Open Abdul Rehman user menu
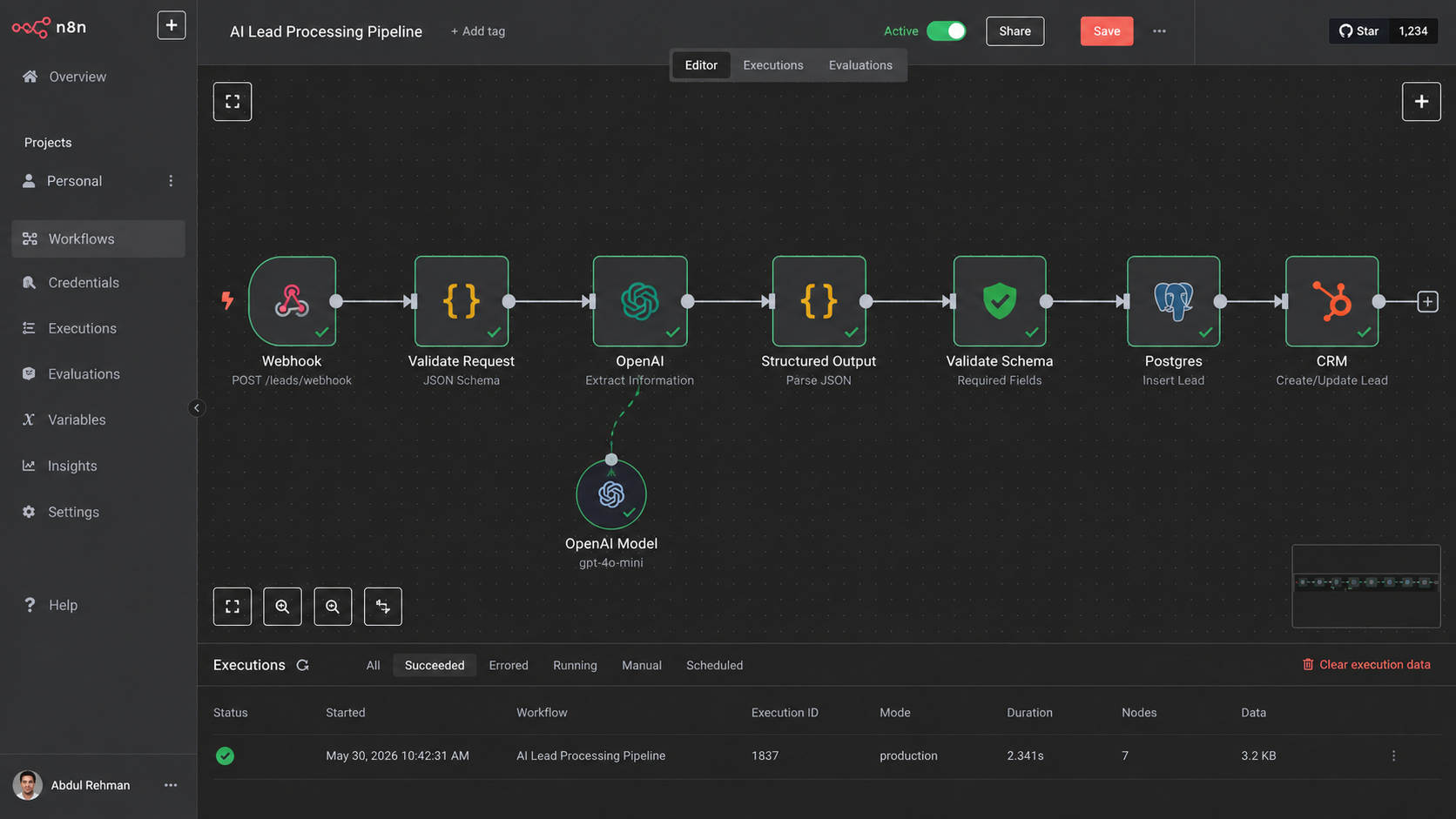The width and height of the screenshot is (1456, 819). coord(171,785)
